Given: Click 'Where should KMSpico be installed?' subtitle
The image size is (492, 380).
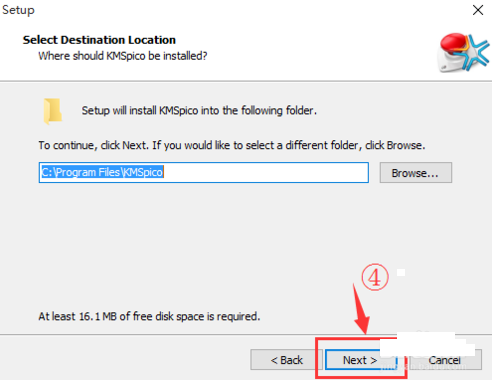Looking at the screenshot, I should [123, 56].
